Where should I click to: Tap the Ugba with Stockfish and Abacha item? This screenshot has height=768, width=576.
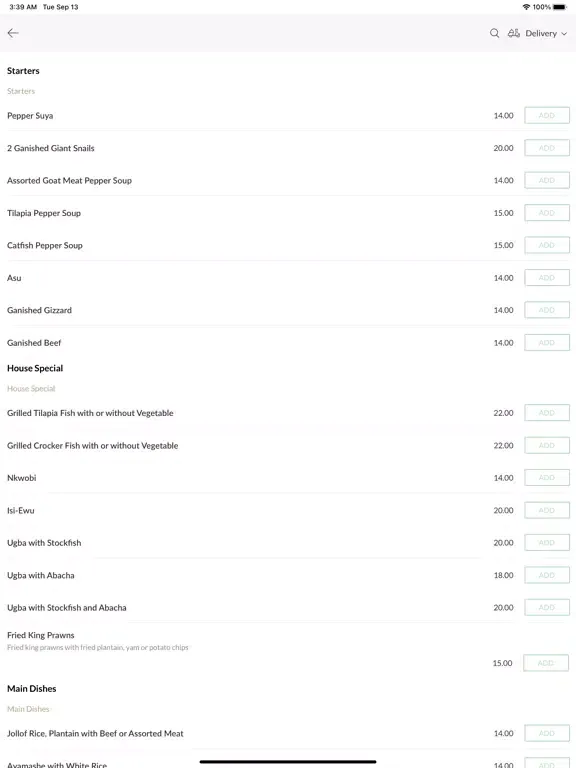67,608
